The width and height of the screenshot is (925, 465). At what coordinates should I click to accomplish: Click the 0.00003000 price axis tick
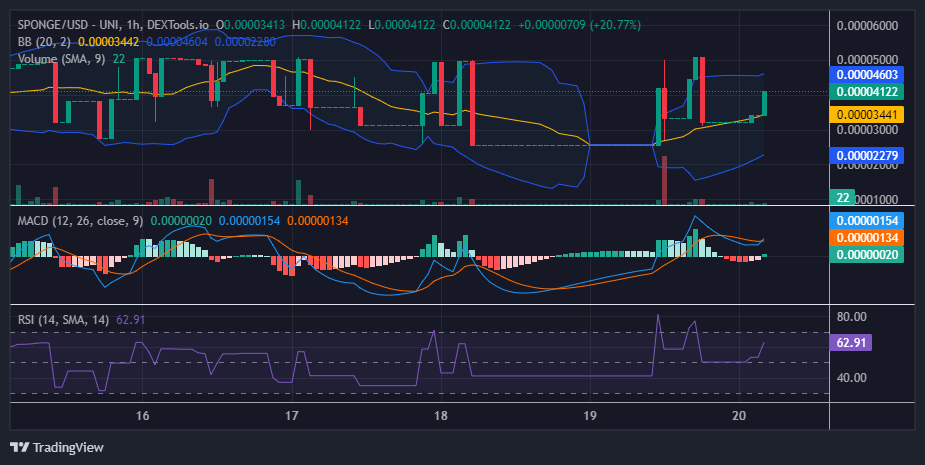(x=867, y=130)
